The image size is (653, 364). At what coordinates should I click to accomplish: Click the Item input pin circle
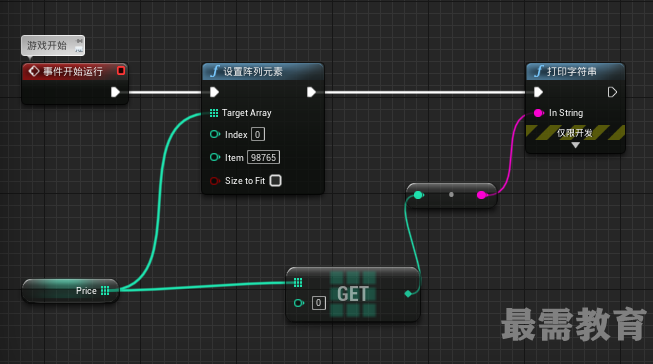215,157
